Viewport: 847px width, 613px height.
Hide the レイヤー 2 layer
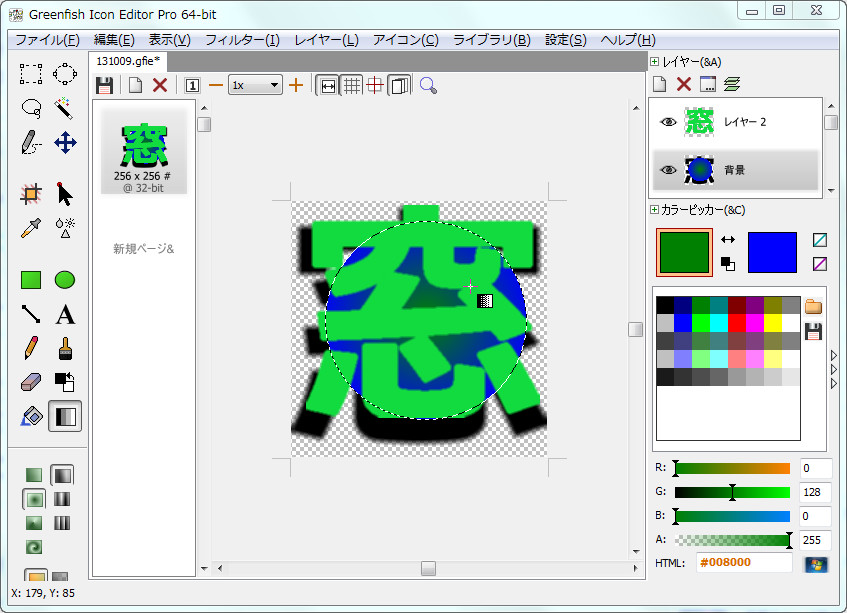coord(668,121)
